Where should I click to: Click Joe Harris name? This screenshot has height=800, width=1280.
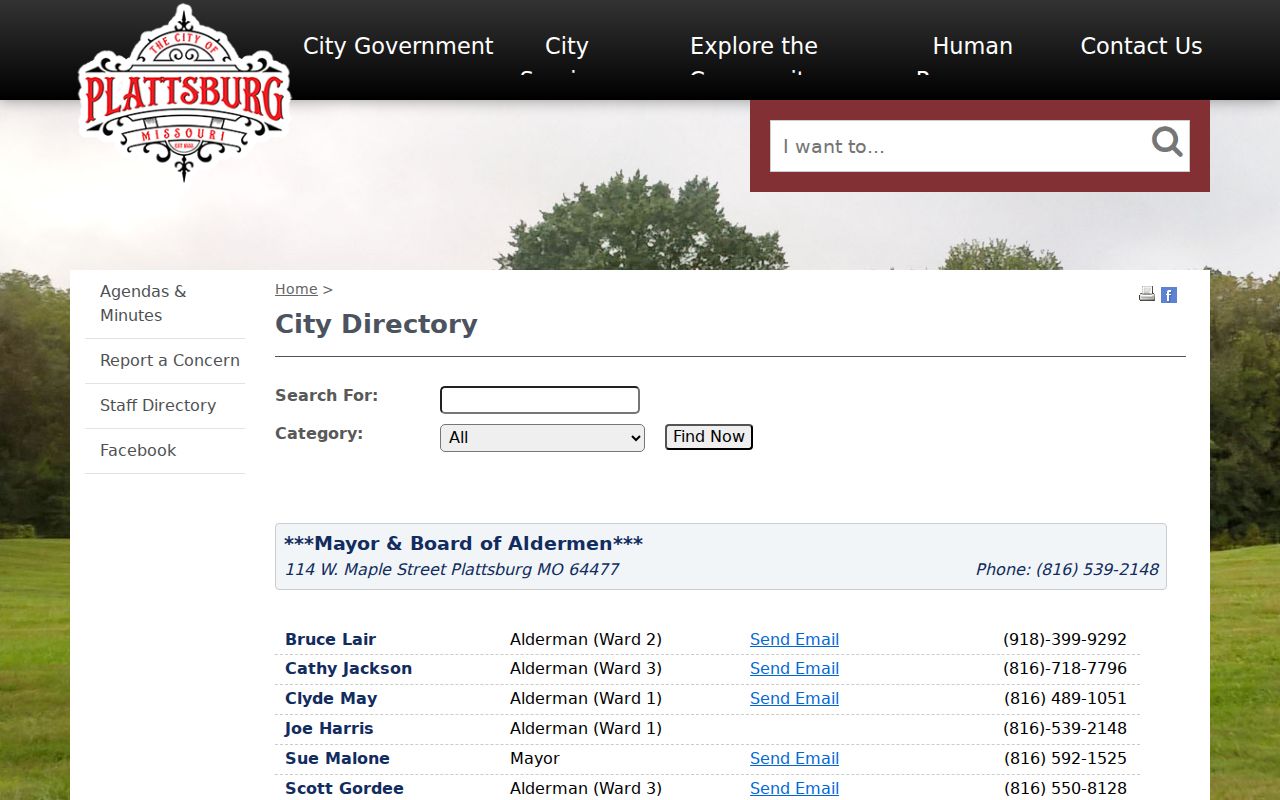pos(329,728)
